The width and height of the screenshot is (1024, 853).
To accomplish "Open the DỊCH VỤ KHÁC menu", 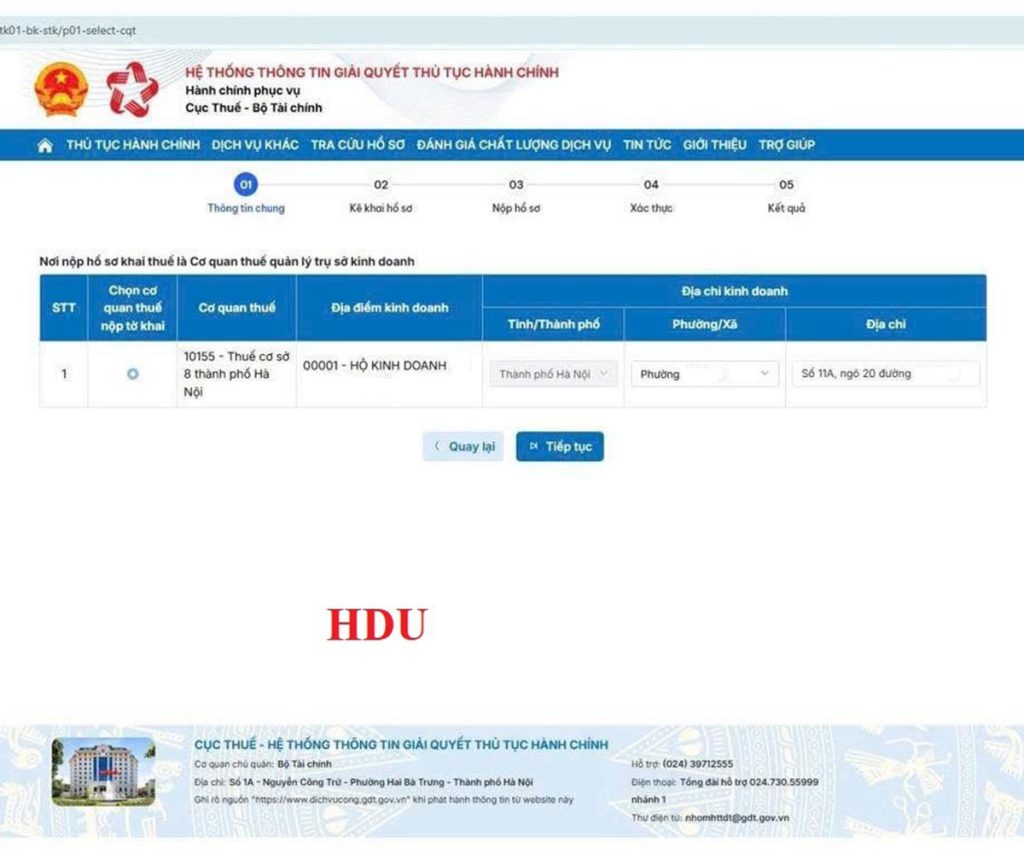I will coord(255,145).
